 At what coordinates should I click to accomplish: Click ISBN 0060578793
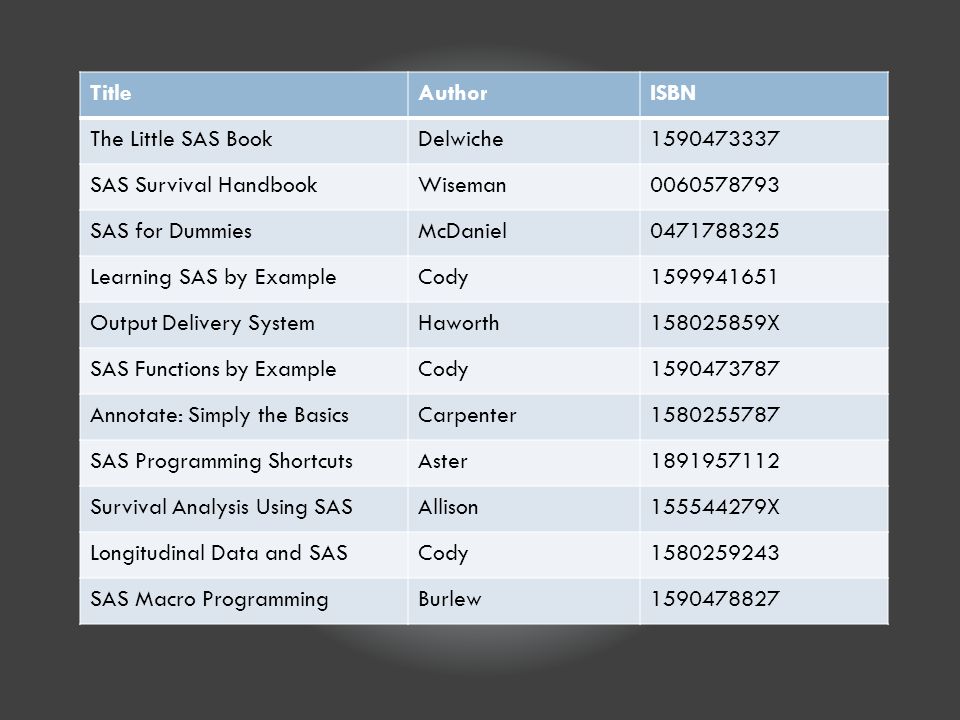click(714, 185)
